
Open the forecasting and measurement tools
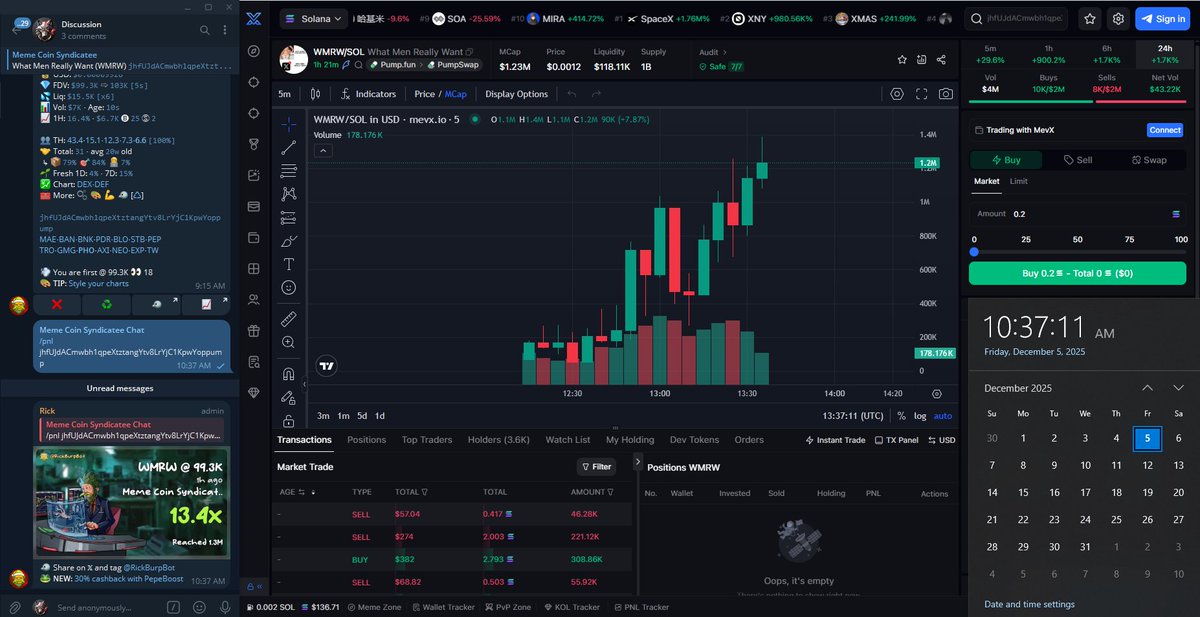point(289,217)
